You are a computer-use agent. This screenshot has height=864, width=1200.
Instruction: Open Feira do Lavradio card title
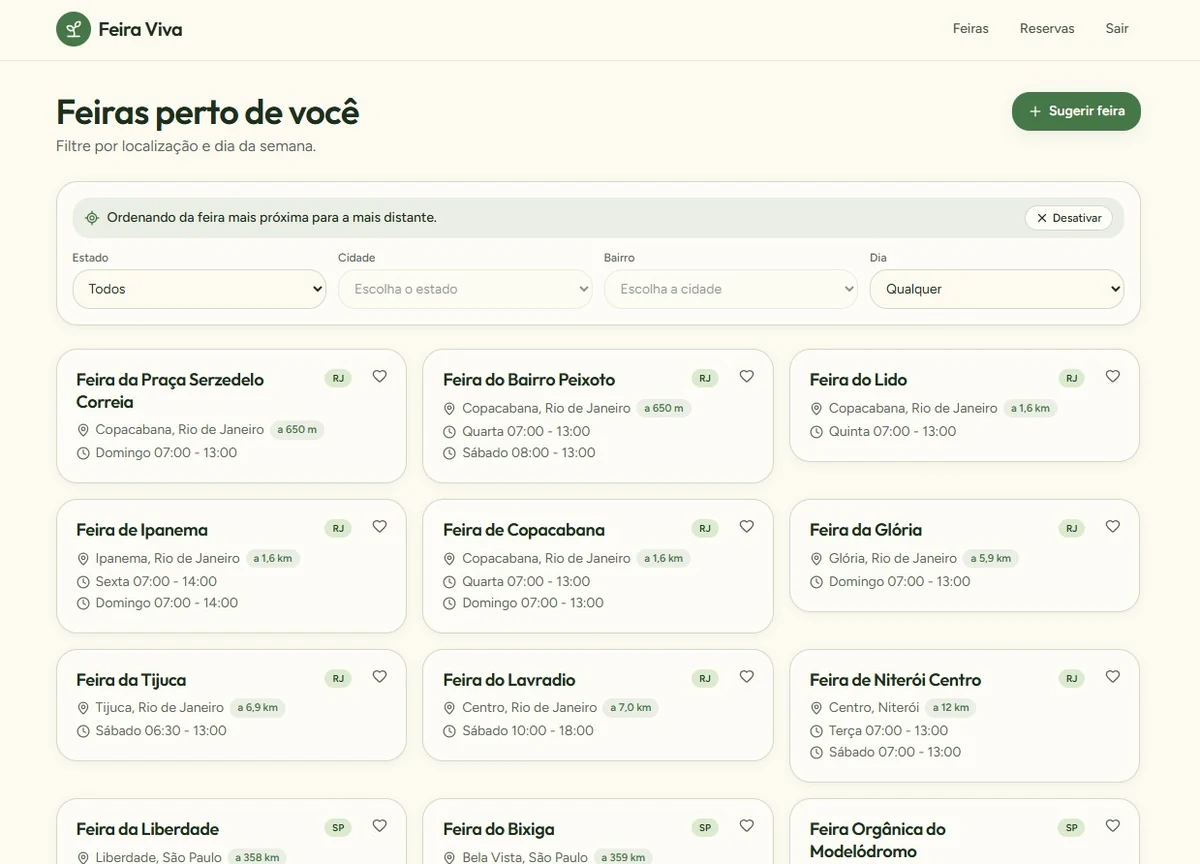click(509, 680)
